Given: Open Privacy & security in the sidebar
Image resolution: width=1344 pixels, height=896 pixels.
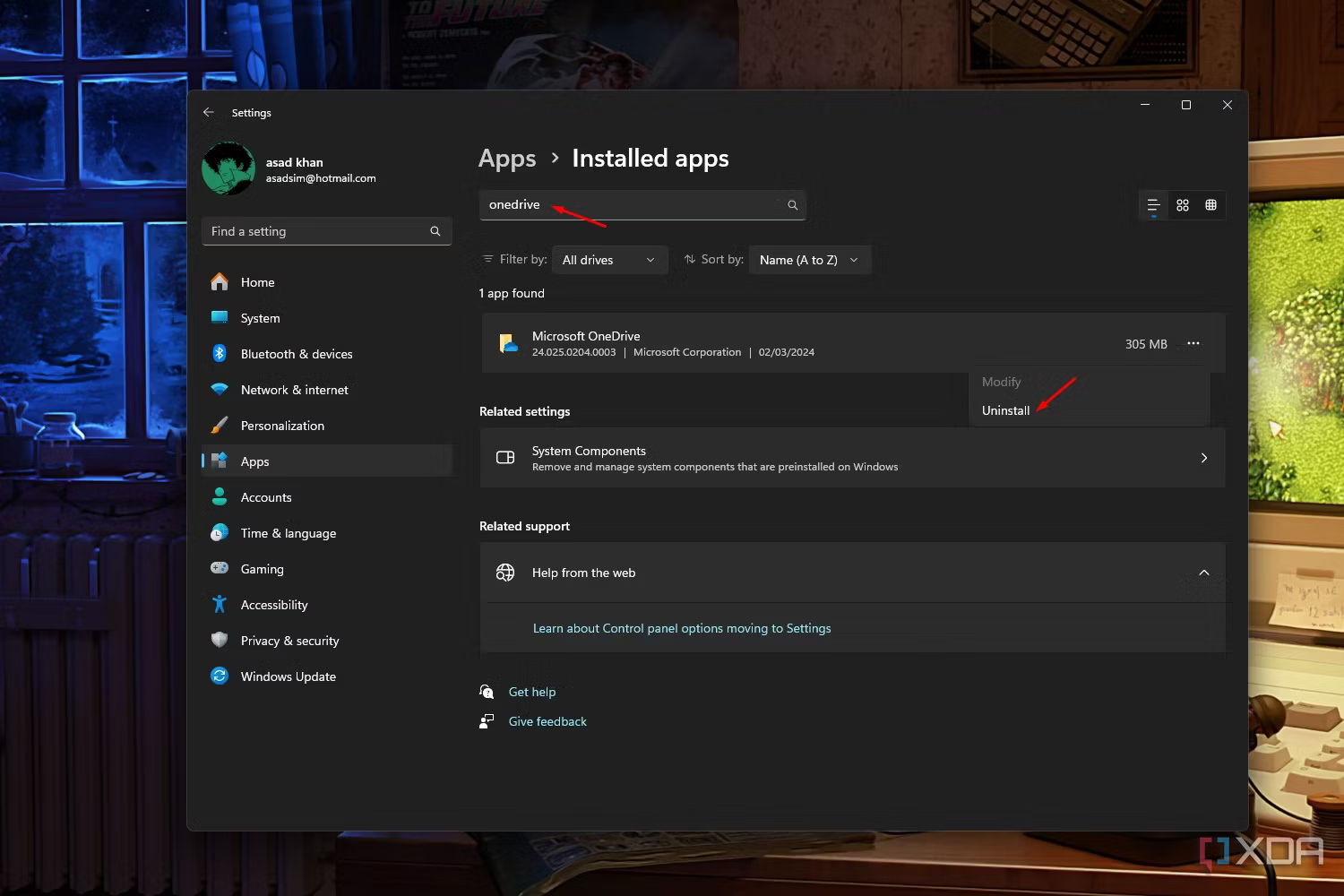Looking at the screenshot, I should point(327,641).
